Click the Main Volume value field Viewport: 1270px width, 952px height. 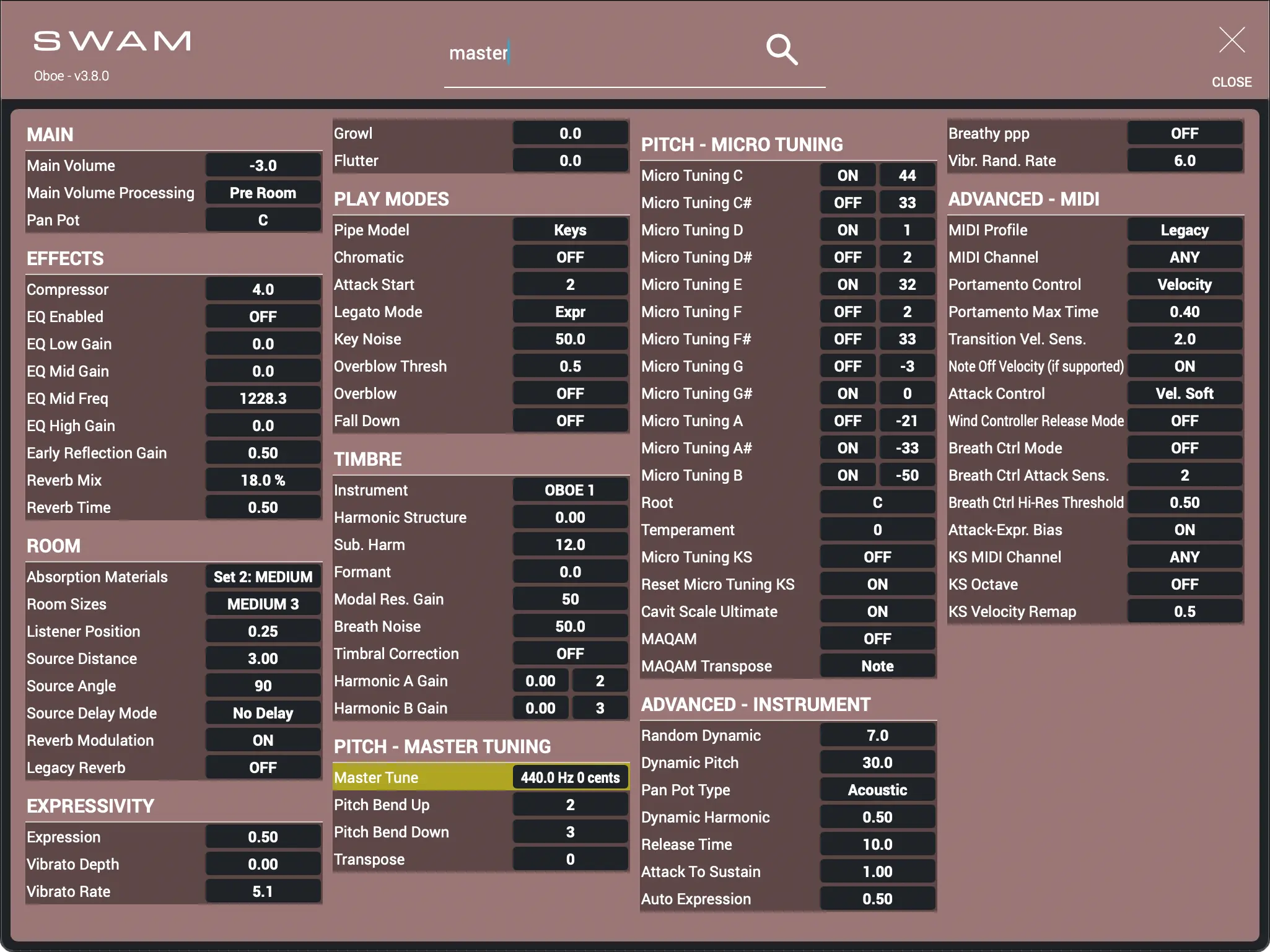pyautogui.click(x=263, y=165)
